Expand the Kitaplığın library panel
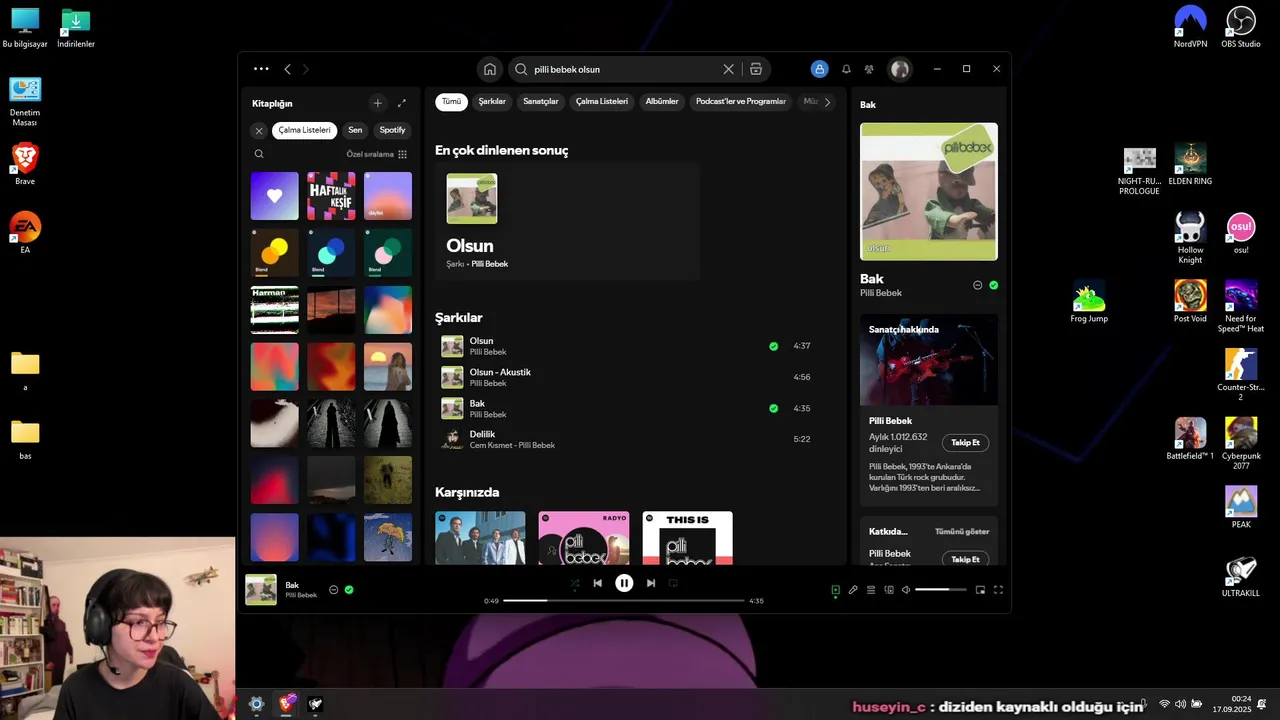Screen dimensions: 1280x720 tap(402, 103)
